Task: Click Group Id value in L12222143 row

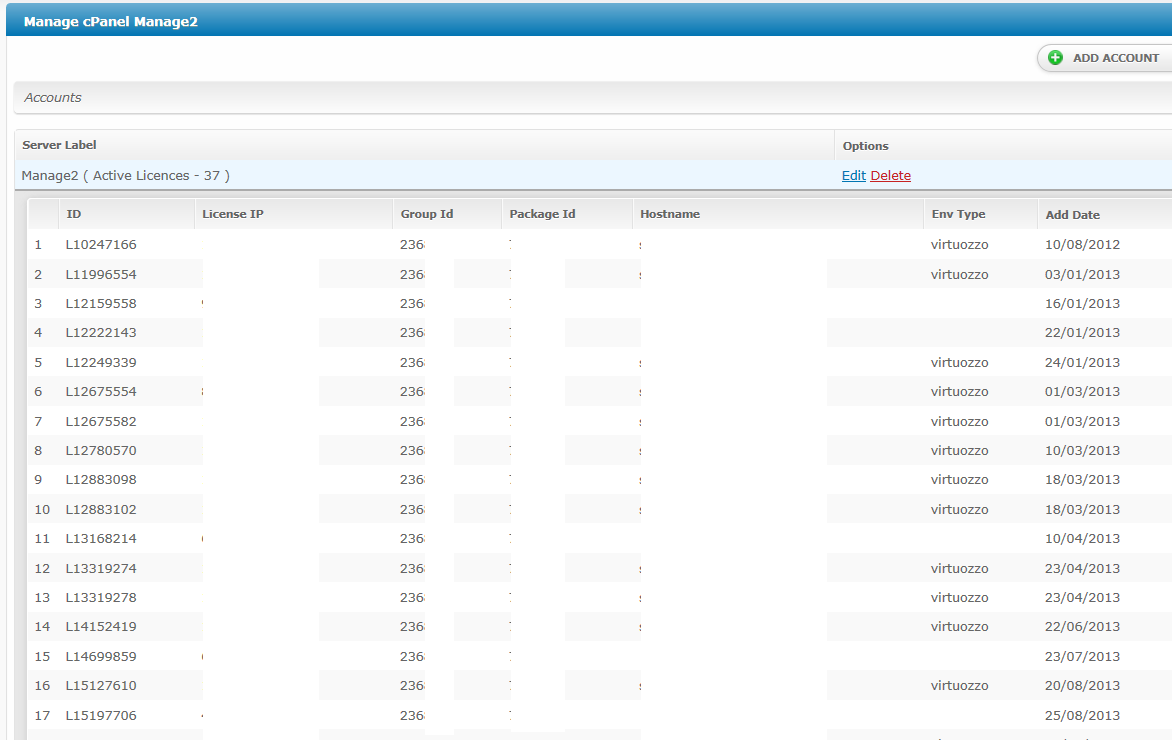Action: tap(412, 333)
